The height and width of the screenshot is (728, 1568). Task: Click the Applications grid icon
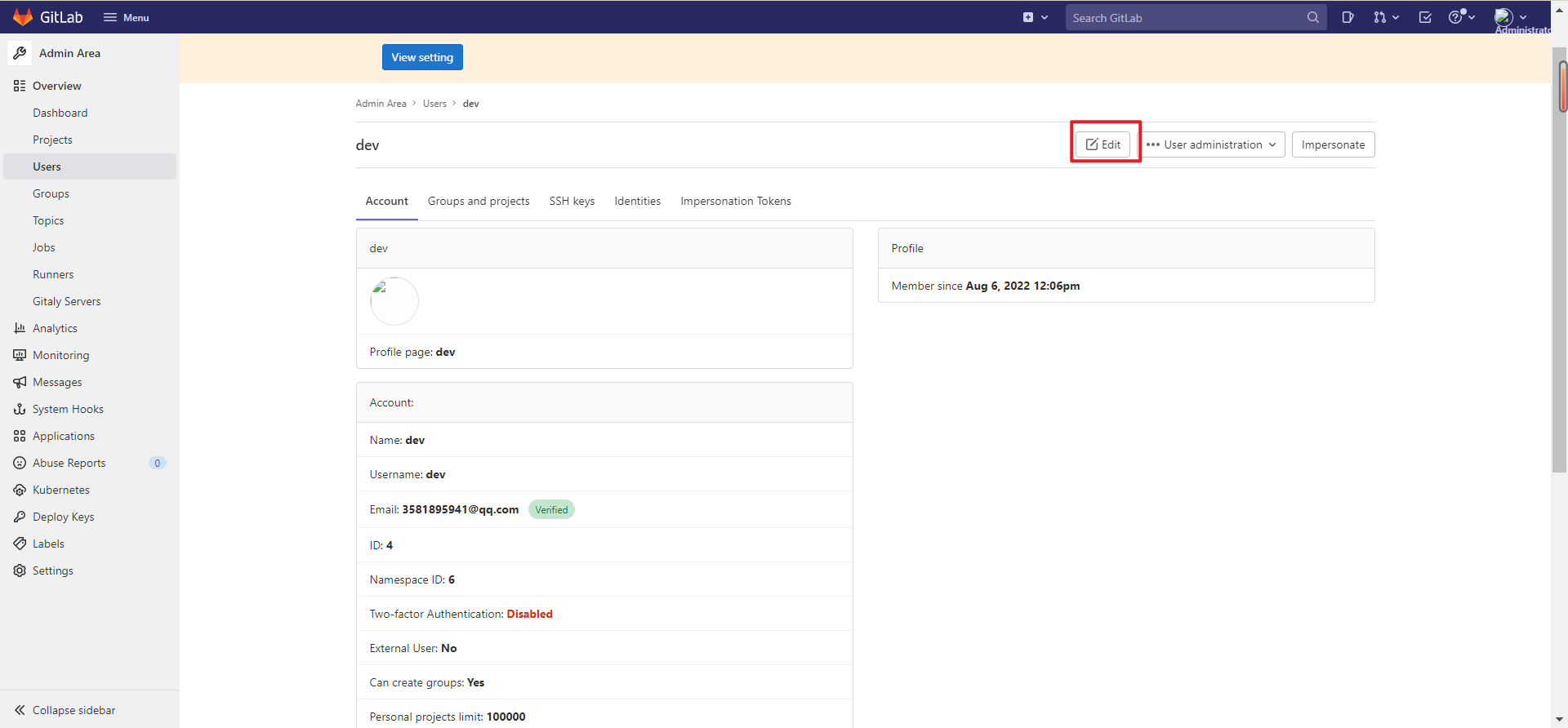point(20,436)
